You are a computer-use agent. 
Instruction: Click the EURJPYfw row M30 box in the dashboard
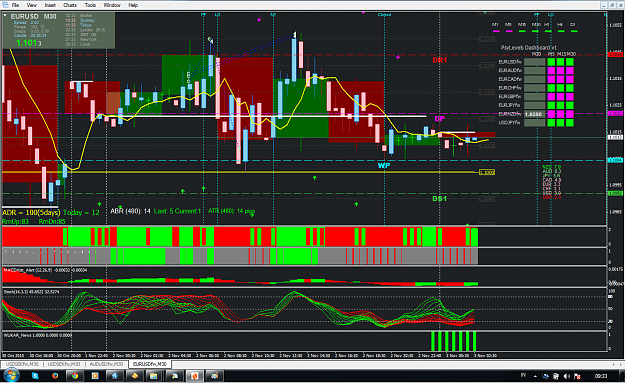[535, 105]
